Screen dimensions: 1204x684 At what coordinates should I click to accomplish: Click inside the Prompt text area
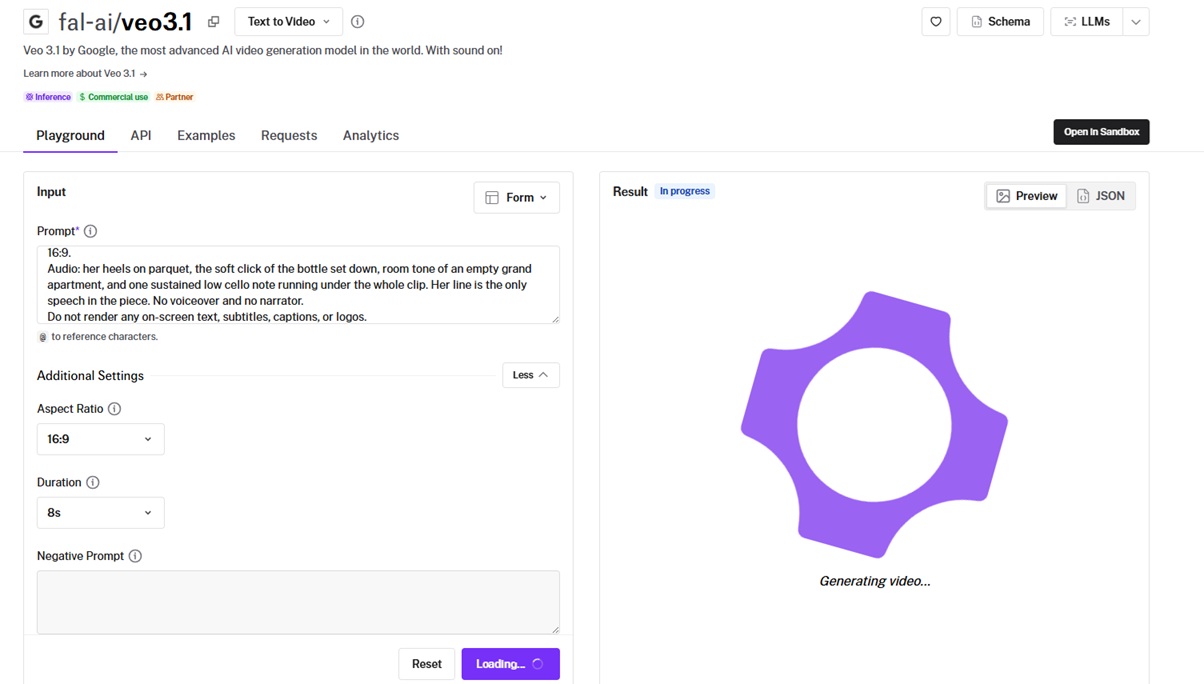tap(298, 285)
